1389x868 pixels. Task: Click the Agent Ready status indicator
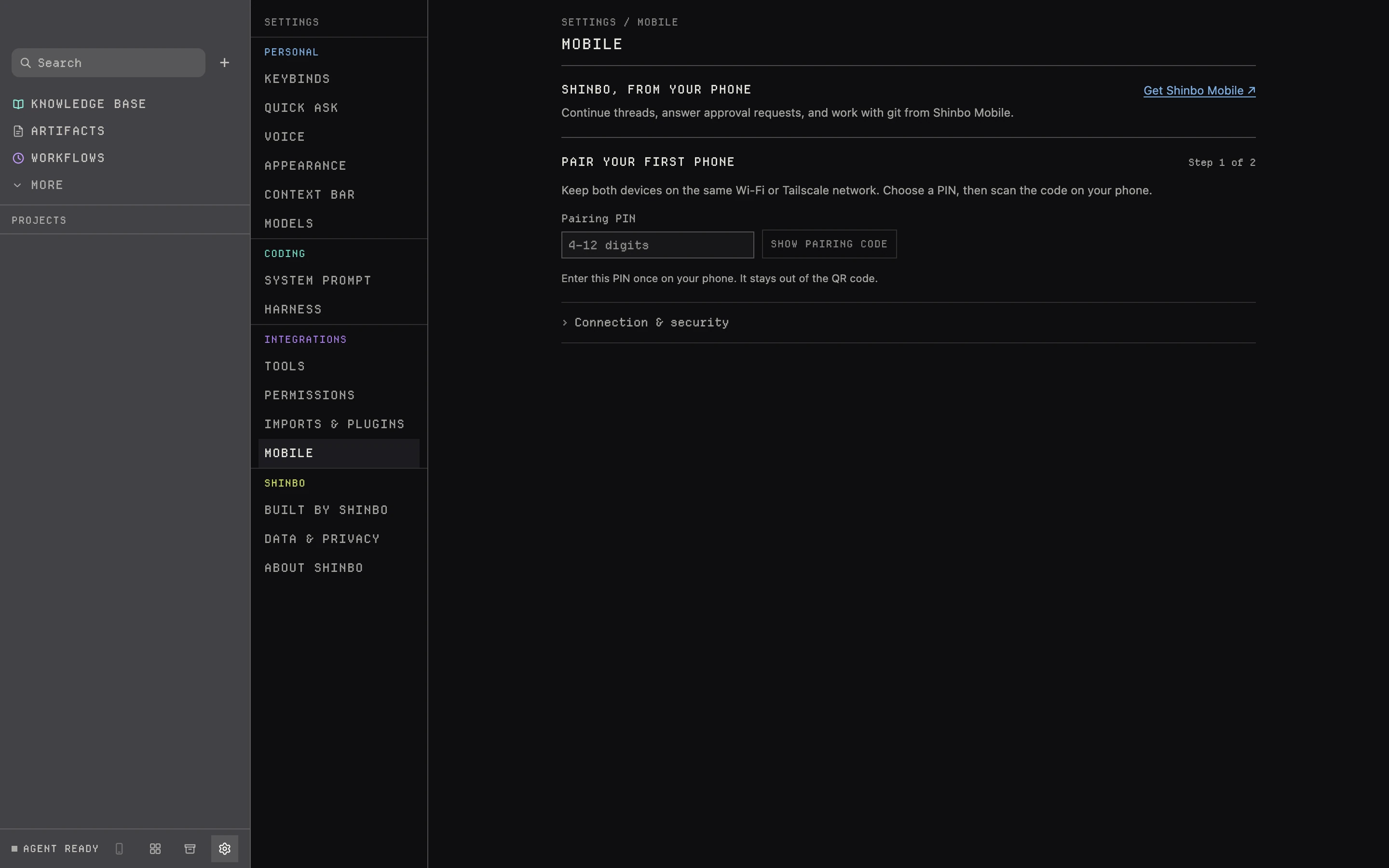(55, 849)
